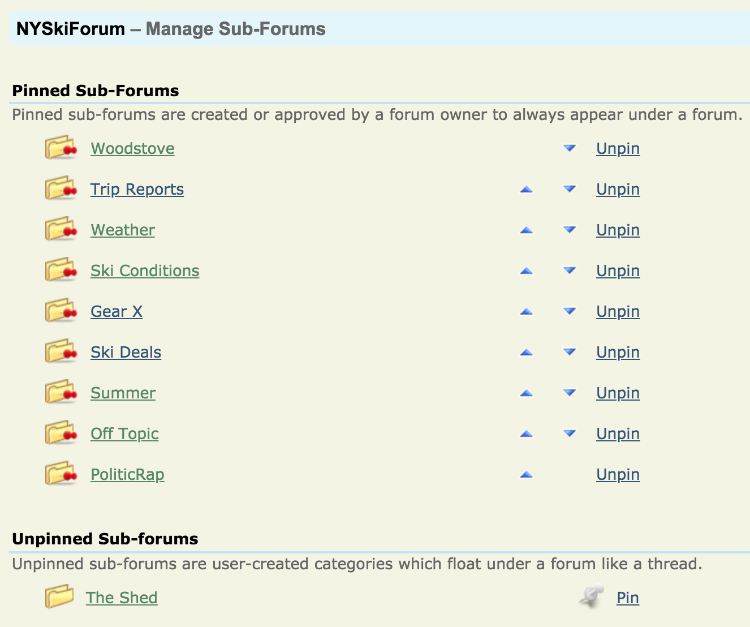Pin The Shed sub-forum

coord(627,598)
